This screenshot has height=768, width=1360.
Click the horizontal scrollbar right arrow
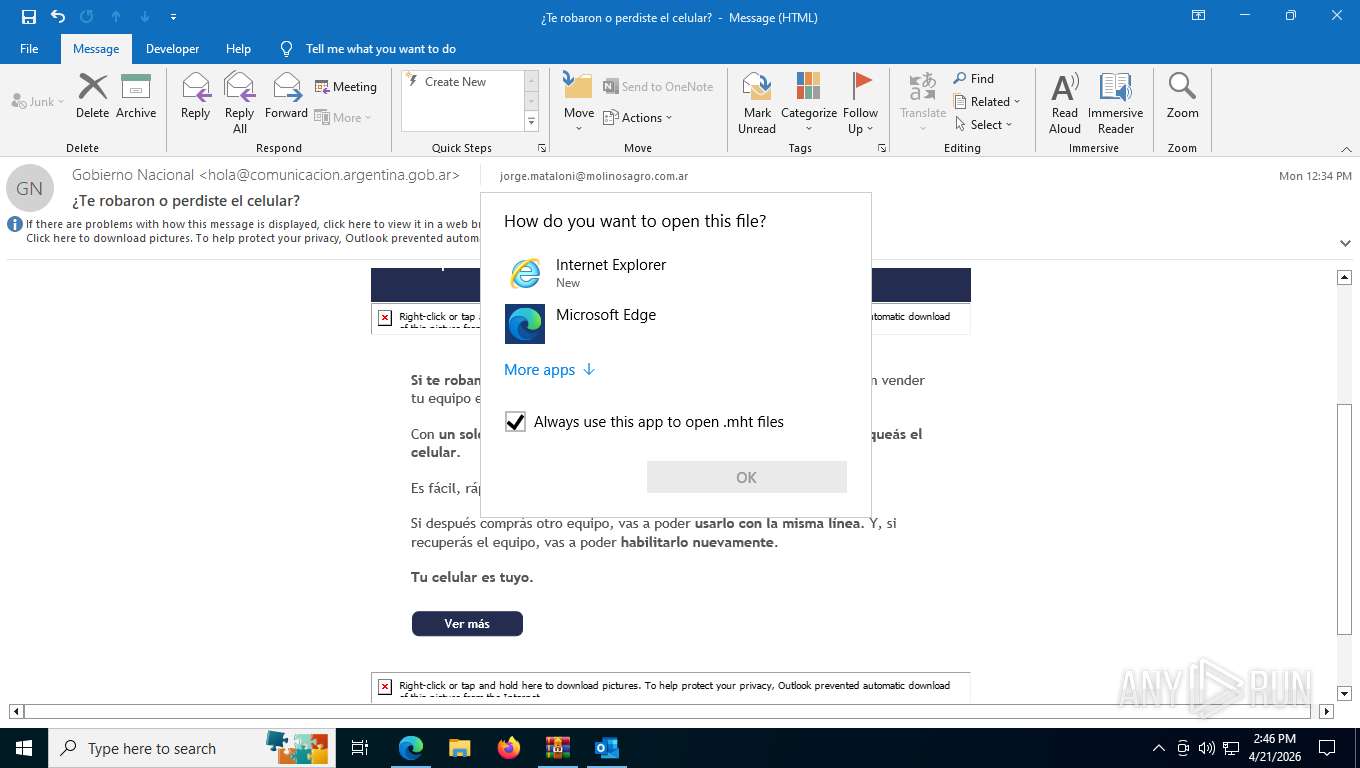(1326, 712)
